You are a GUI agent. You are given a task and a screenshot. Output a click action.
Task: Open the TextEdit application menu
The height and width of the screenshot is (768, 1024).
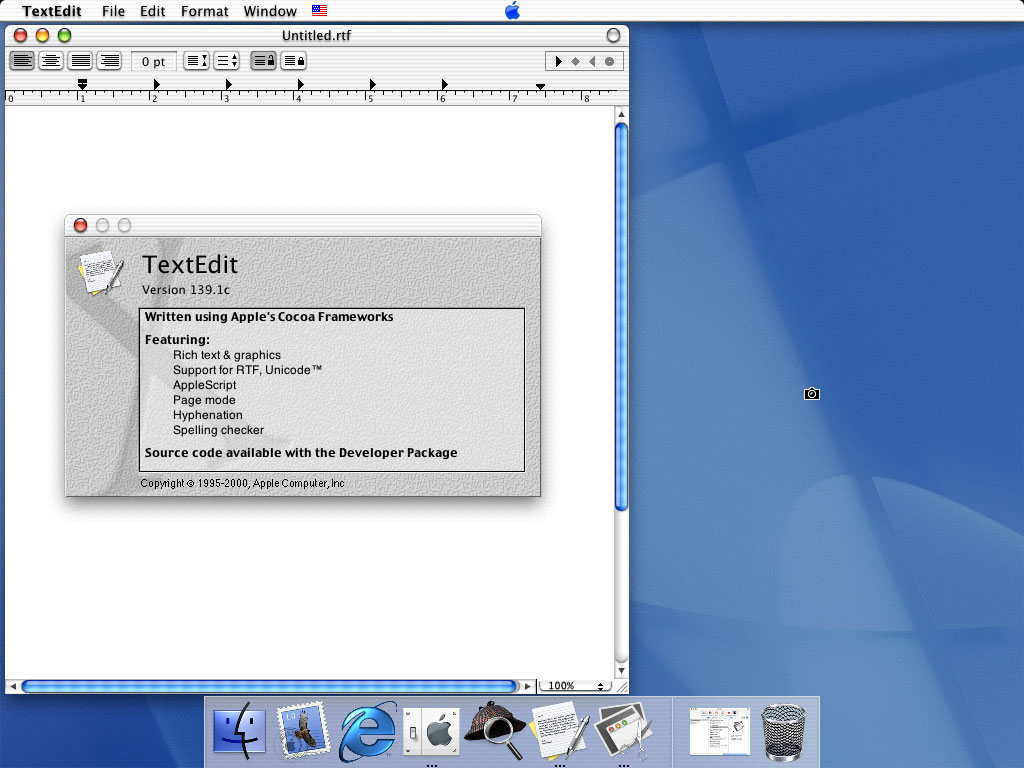pyautogui.click(x=52, y=11)
